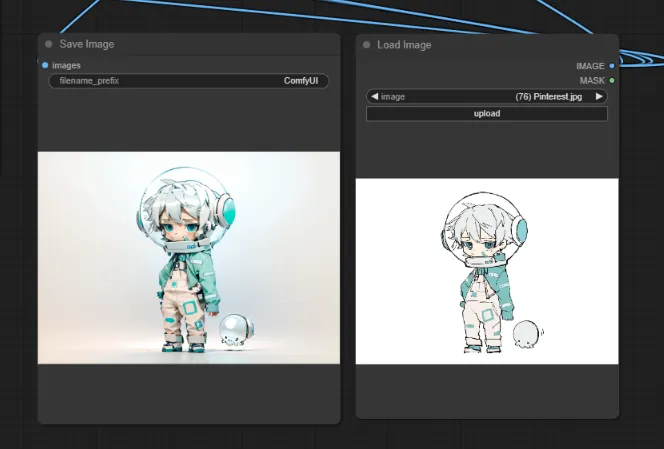Click the filename_prefix input field
The width and height of the screenshot is (664, 449).
coord(188,81)
